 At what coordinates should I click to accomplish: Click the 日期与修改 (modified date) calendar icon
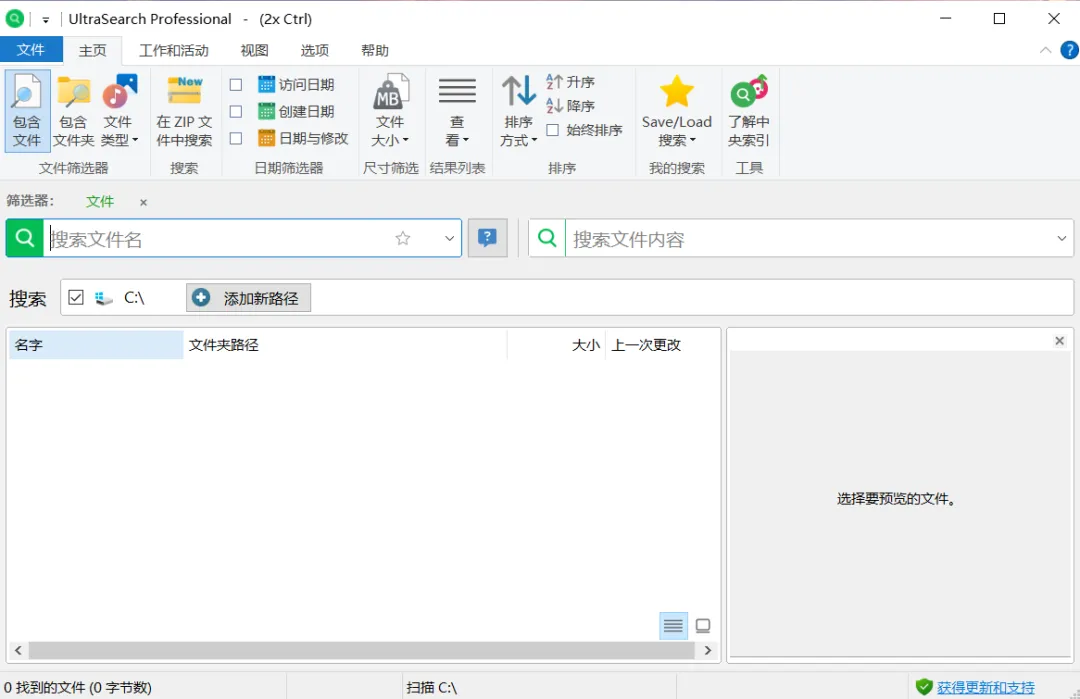pos(266,138)
